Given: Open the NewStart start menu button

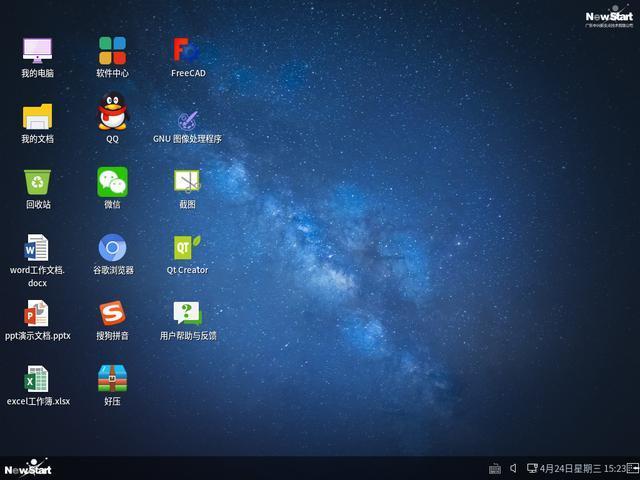Looking at the screenshot, I should (28, 468).
